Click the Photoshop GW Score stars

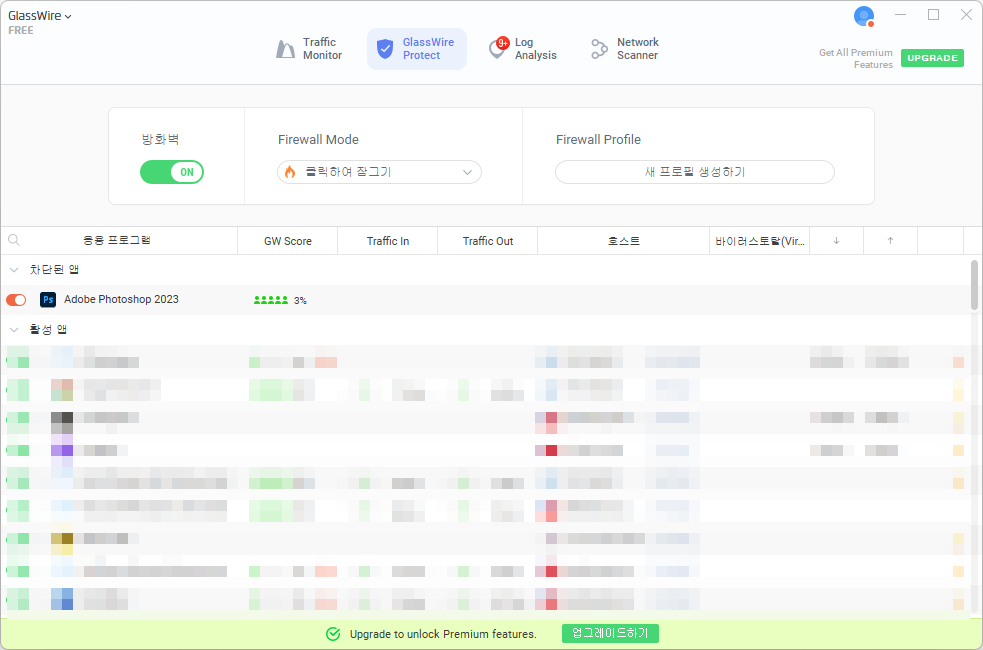271,300
